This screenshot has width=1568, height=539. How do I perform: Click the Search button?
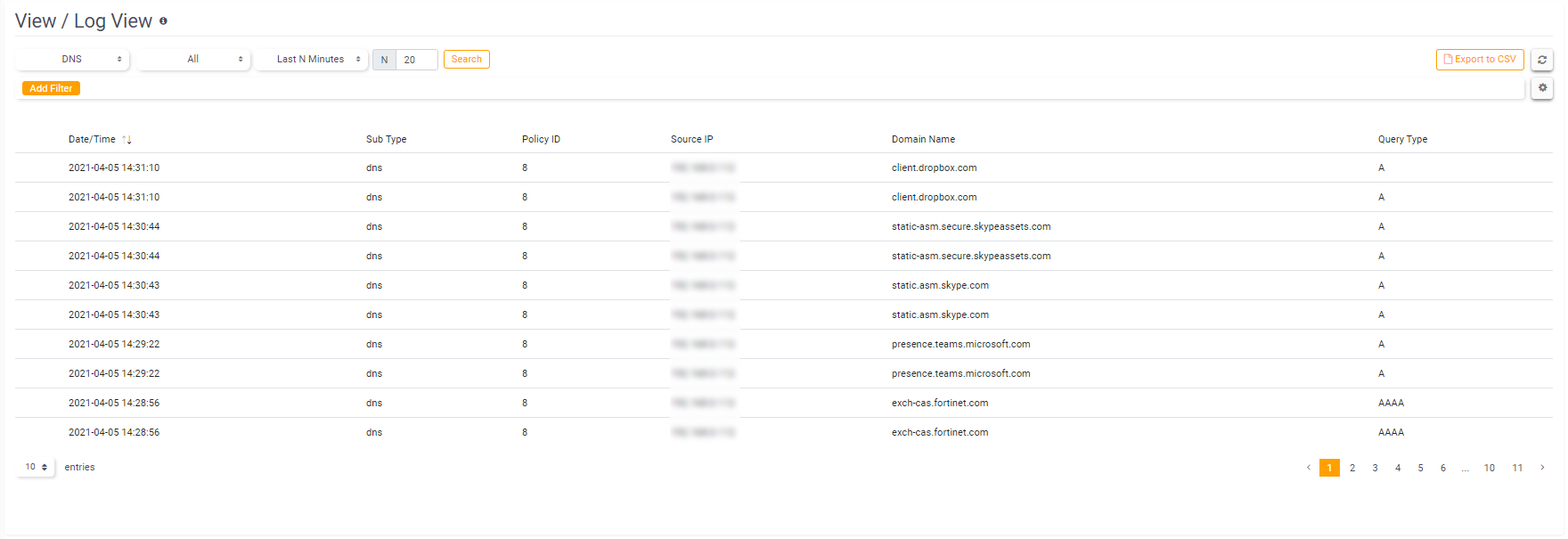click(x=466, y=60)
